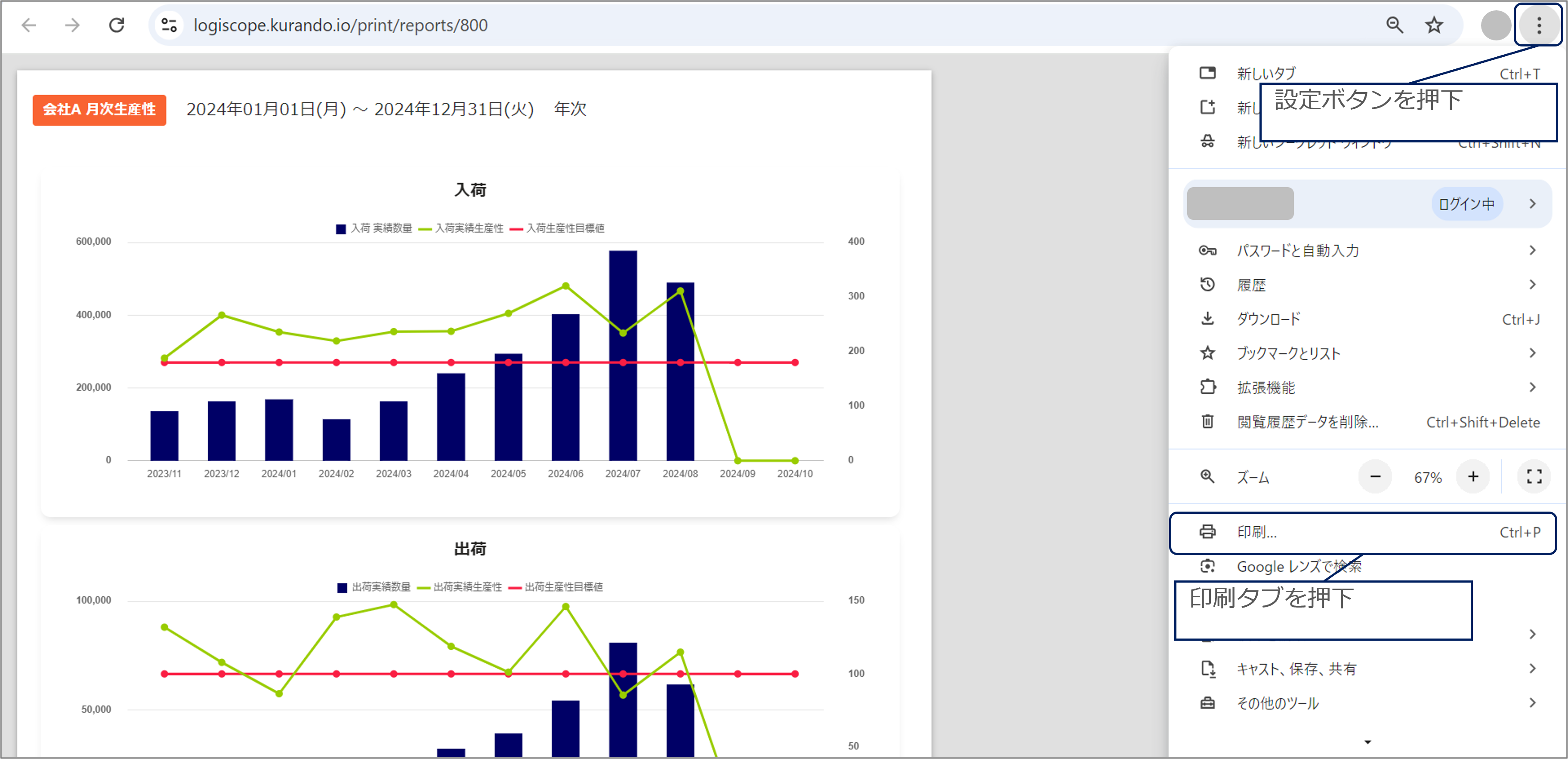
Task: Choose ダウンロード menu entry
Action: [1367, 319]
